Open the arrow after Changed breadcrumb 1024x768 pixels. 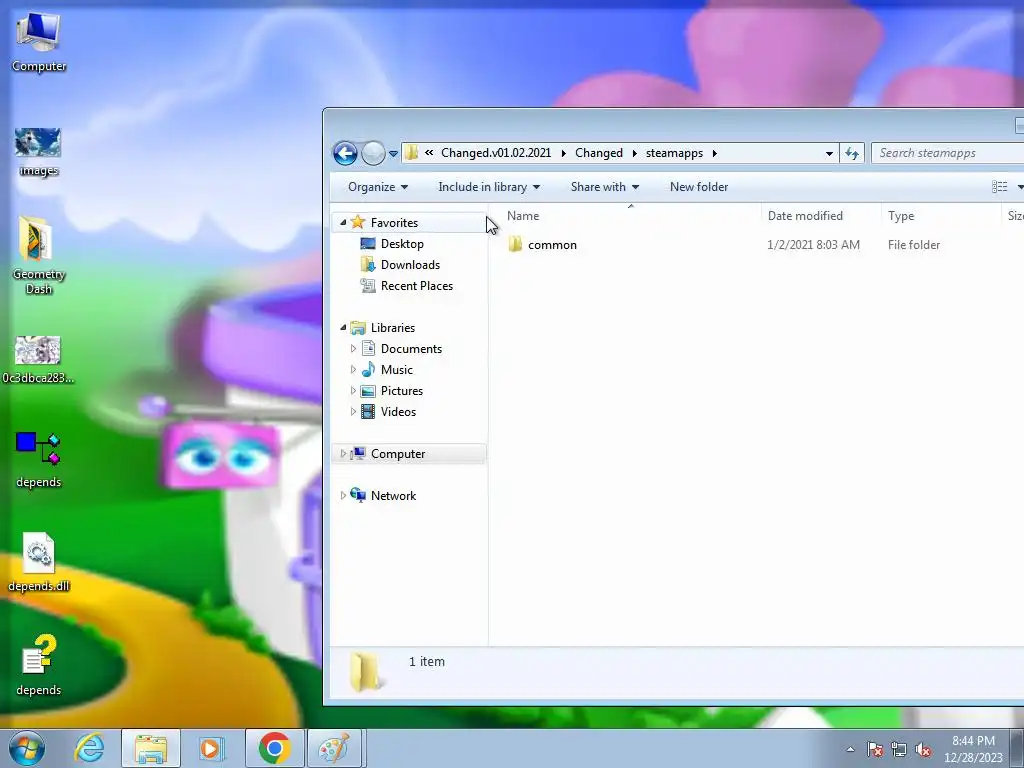click(x=635, y=153)
